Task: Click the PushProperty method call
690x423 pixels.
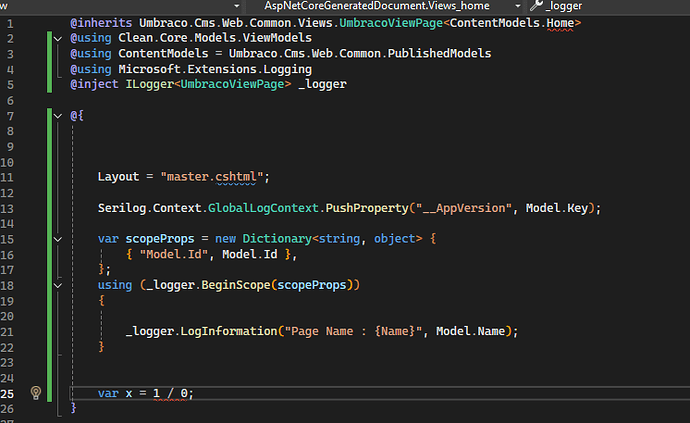Action: pyautogui.click(x=367, y=208)
